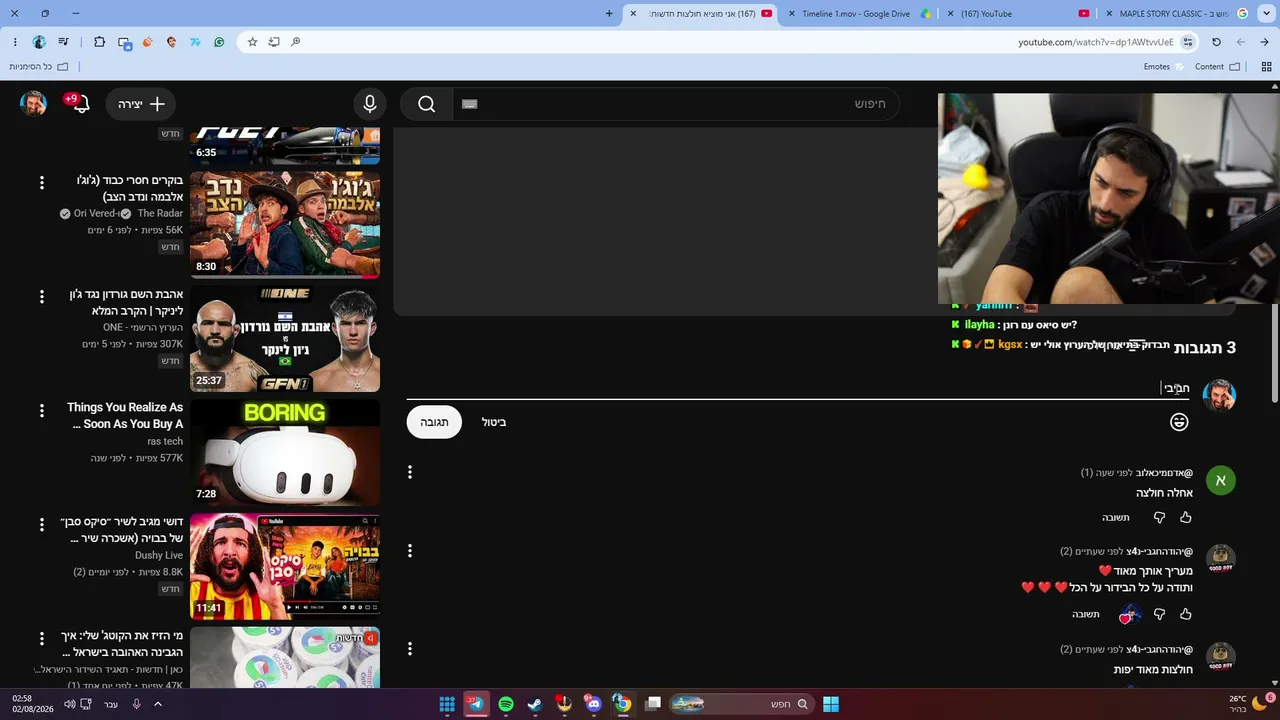Open the Ori Vered channel link

(x=95, y=213)
